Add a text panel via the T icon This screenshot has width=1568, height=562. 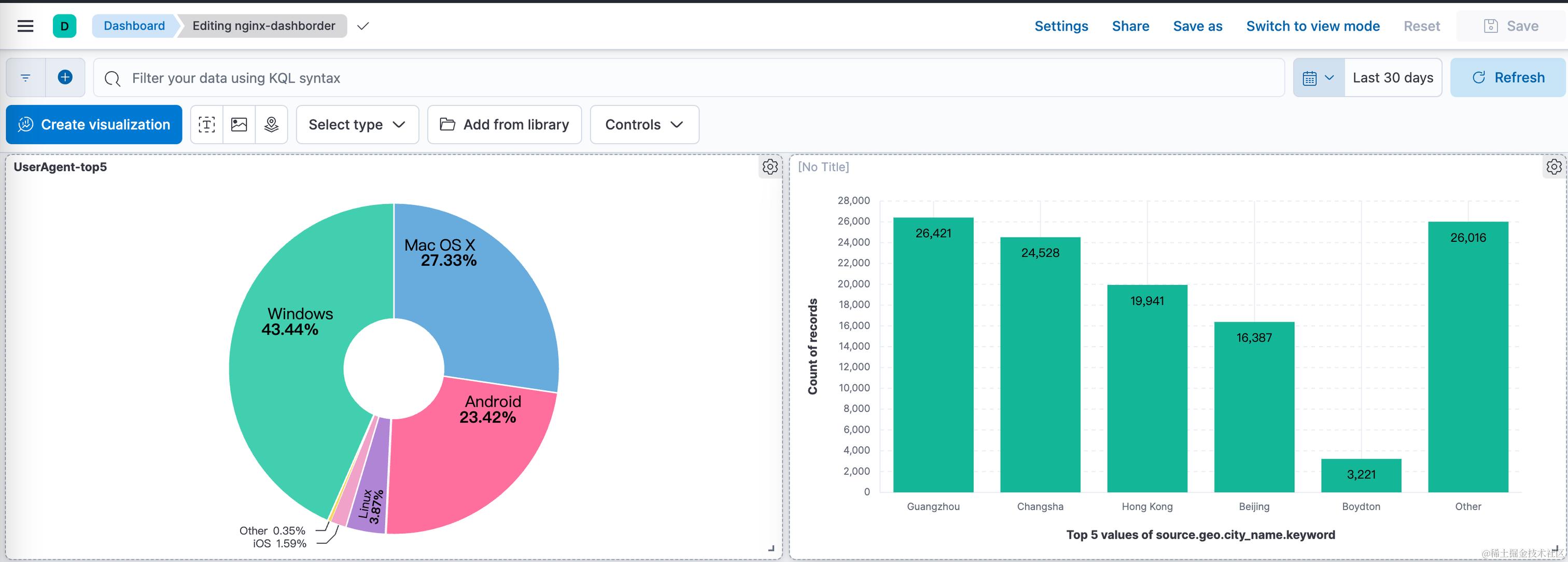point(207,125)
